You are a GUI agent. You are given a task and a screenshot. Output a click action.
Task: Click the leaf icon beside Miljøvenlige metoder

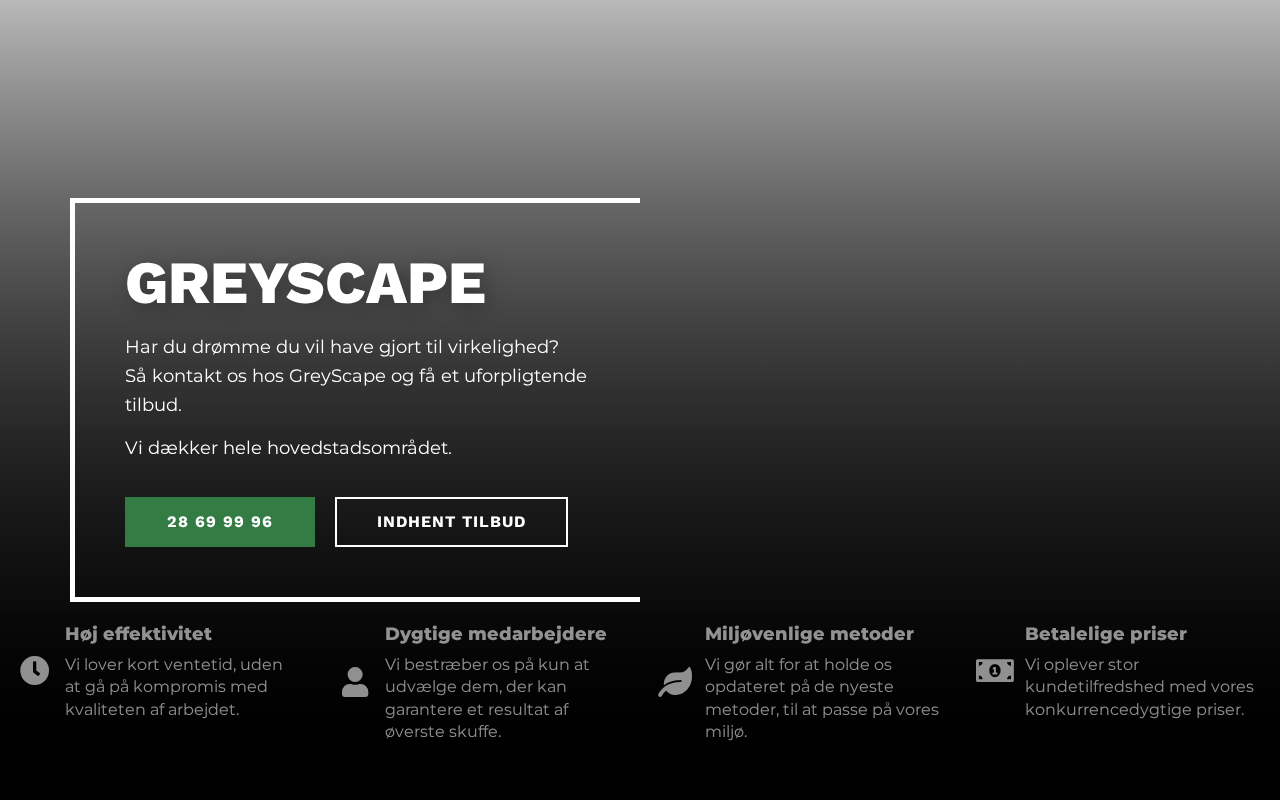coord(675,682)
